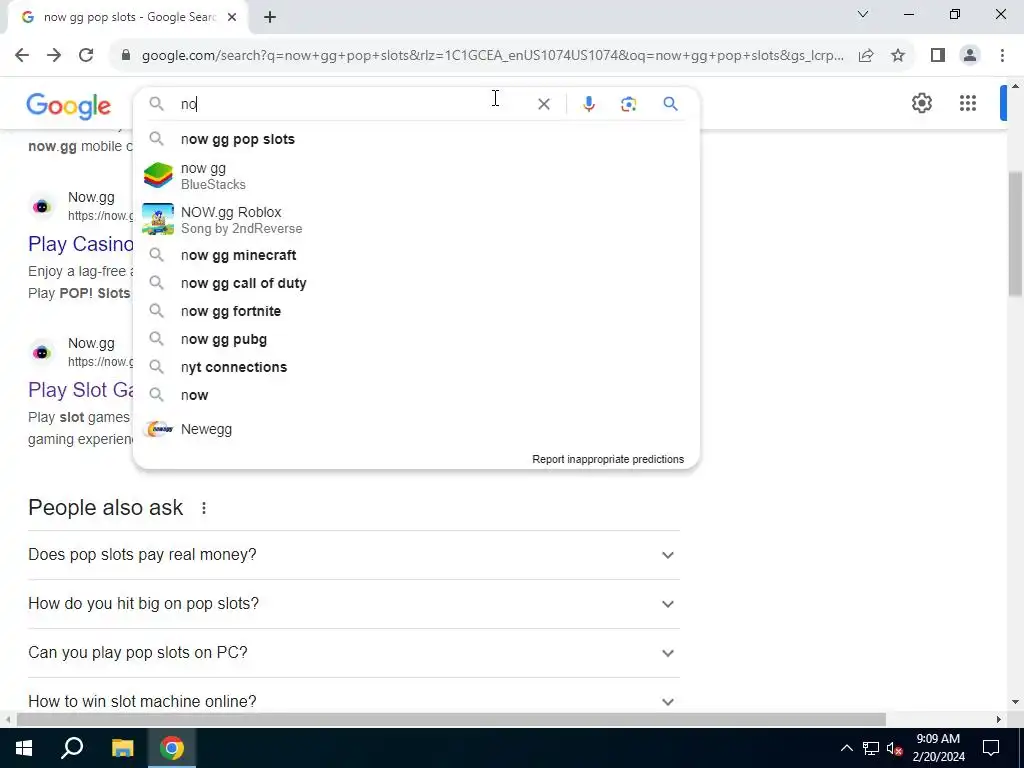
Task: Click the Chrome forward arrow
Action: (x=54, y=56)
